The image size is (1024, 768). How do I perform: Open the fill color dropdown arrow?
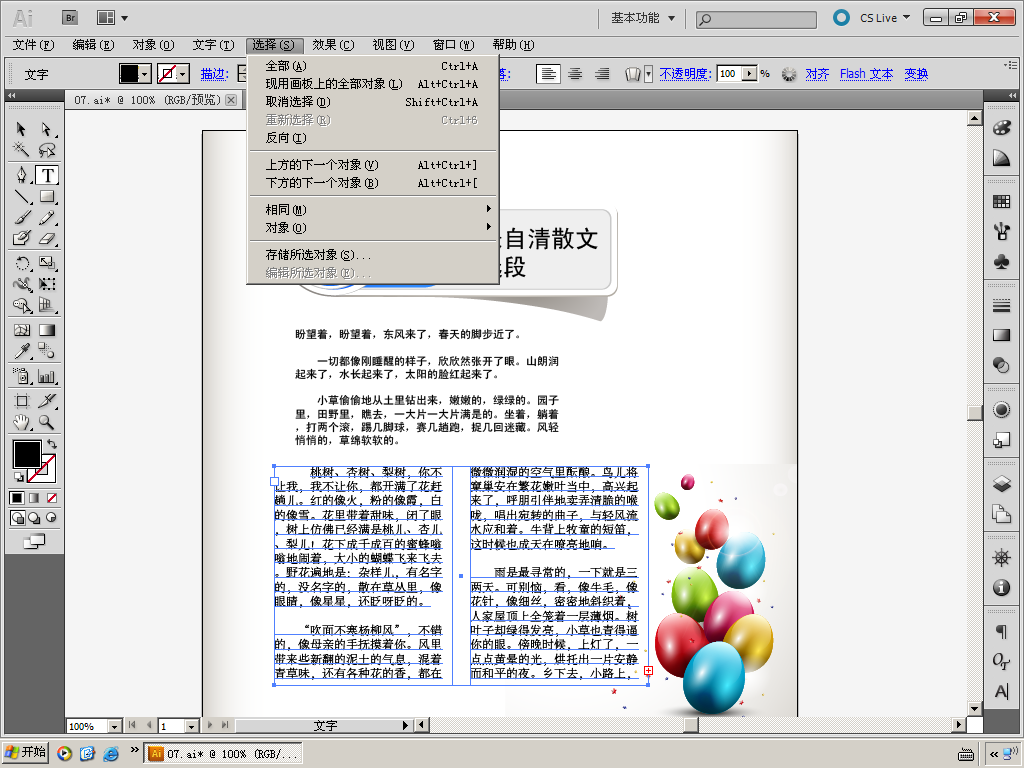[145, 74]
